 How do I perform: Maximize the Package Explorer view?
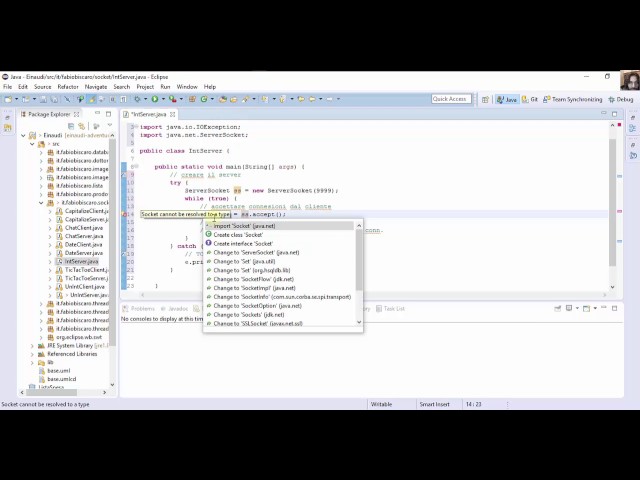108,114
